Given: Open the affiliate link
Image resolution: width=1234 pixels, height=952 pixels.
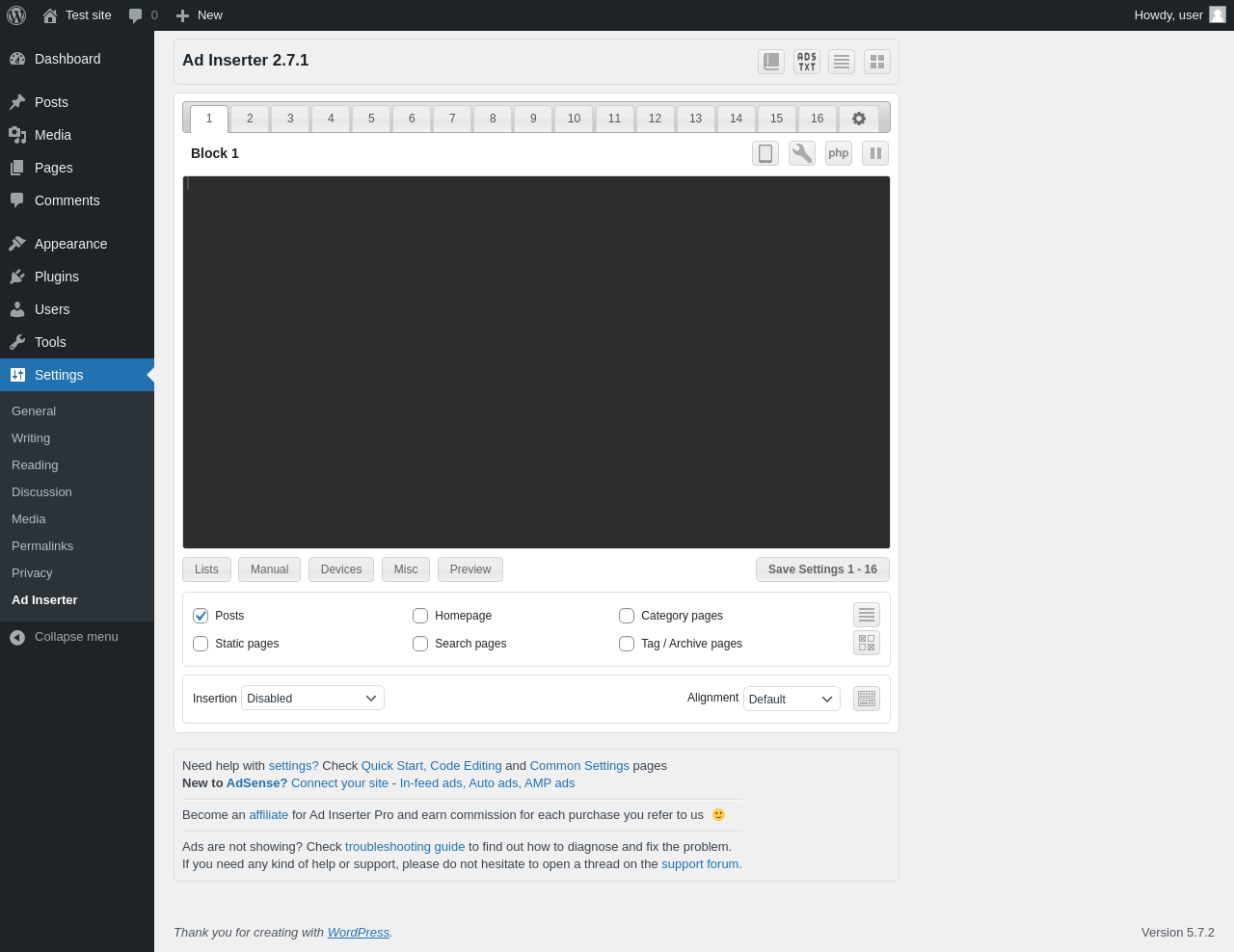Looking at the screenshot, I should [x=269, y=815].
